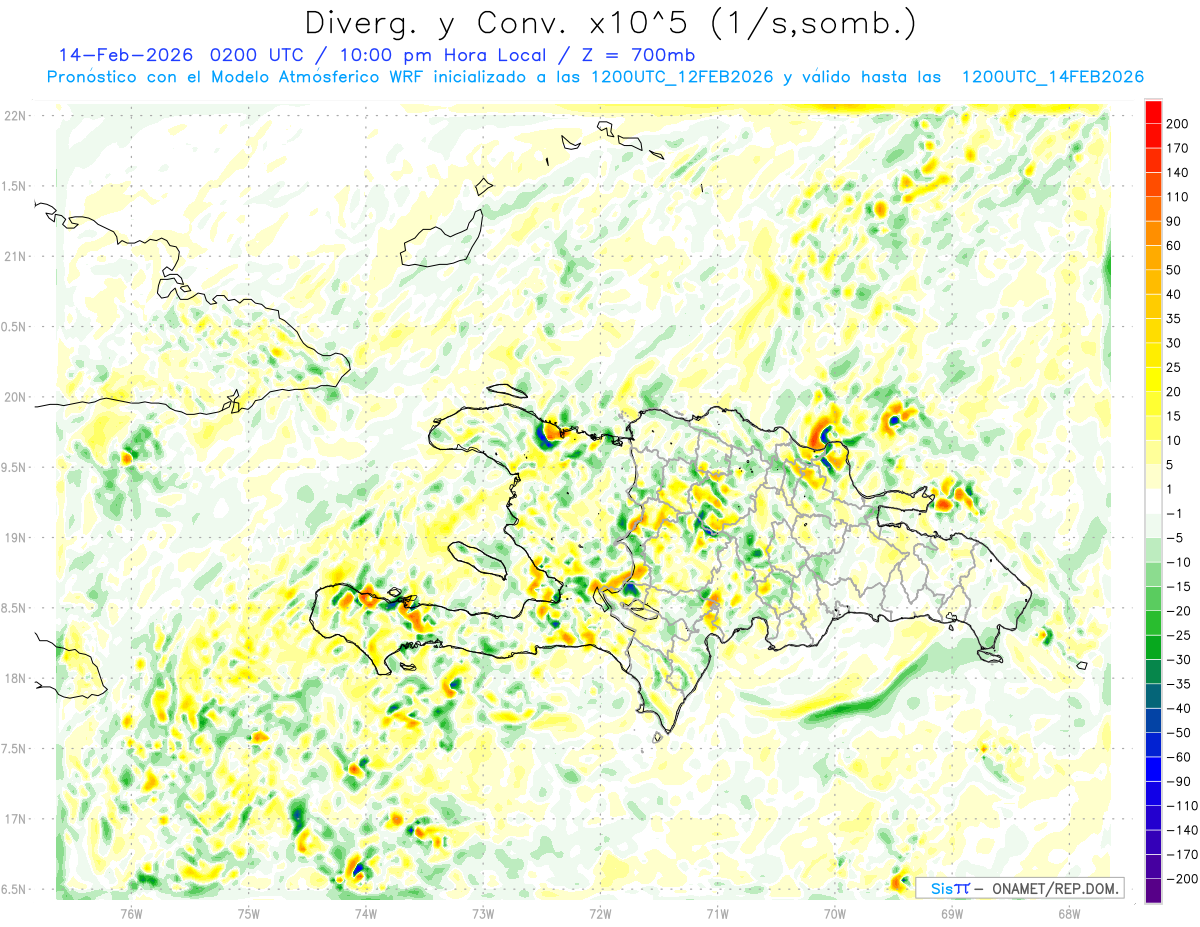This screenshot has height=927, width=1200.
Task: Click the -10 colorbar label
Action: pos(1179,562)
